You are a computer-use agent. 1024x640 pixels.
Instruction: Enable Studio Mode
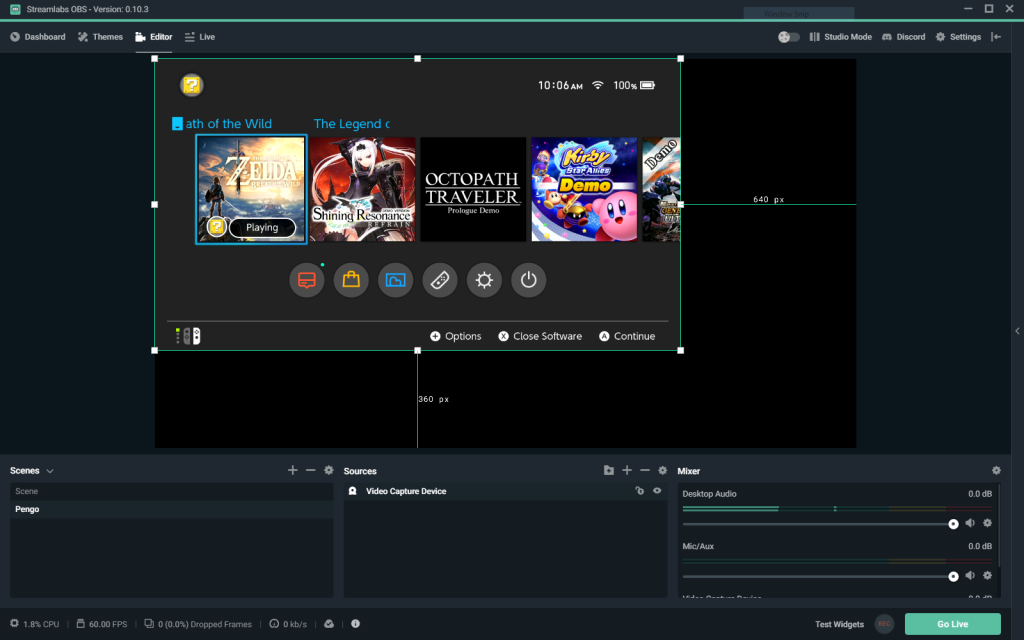tap(840, 37)
